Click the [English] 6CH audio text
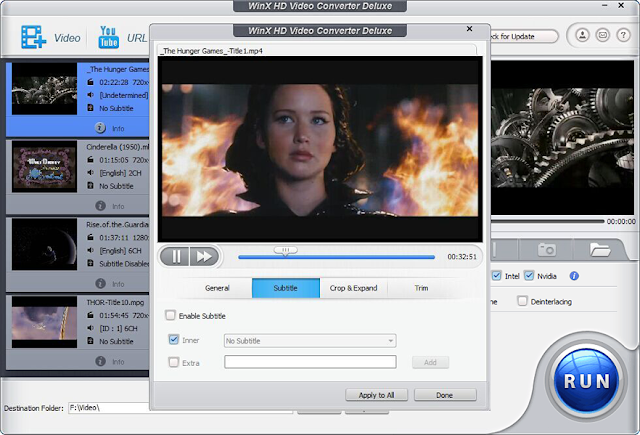 pos(120,251)
